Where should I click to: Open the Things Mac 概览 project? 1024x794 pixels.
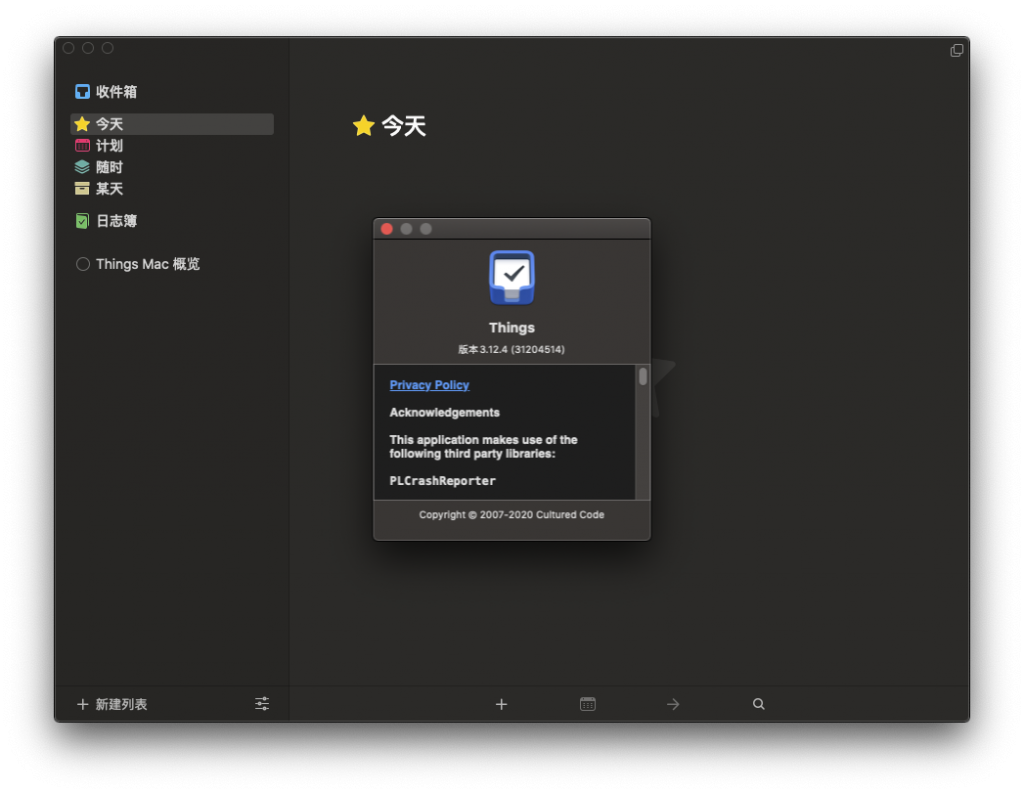coord(172,264)
